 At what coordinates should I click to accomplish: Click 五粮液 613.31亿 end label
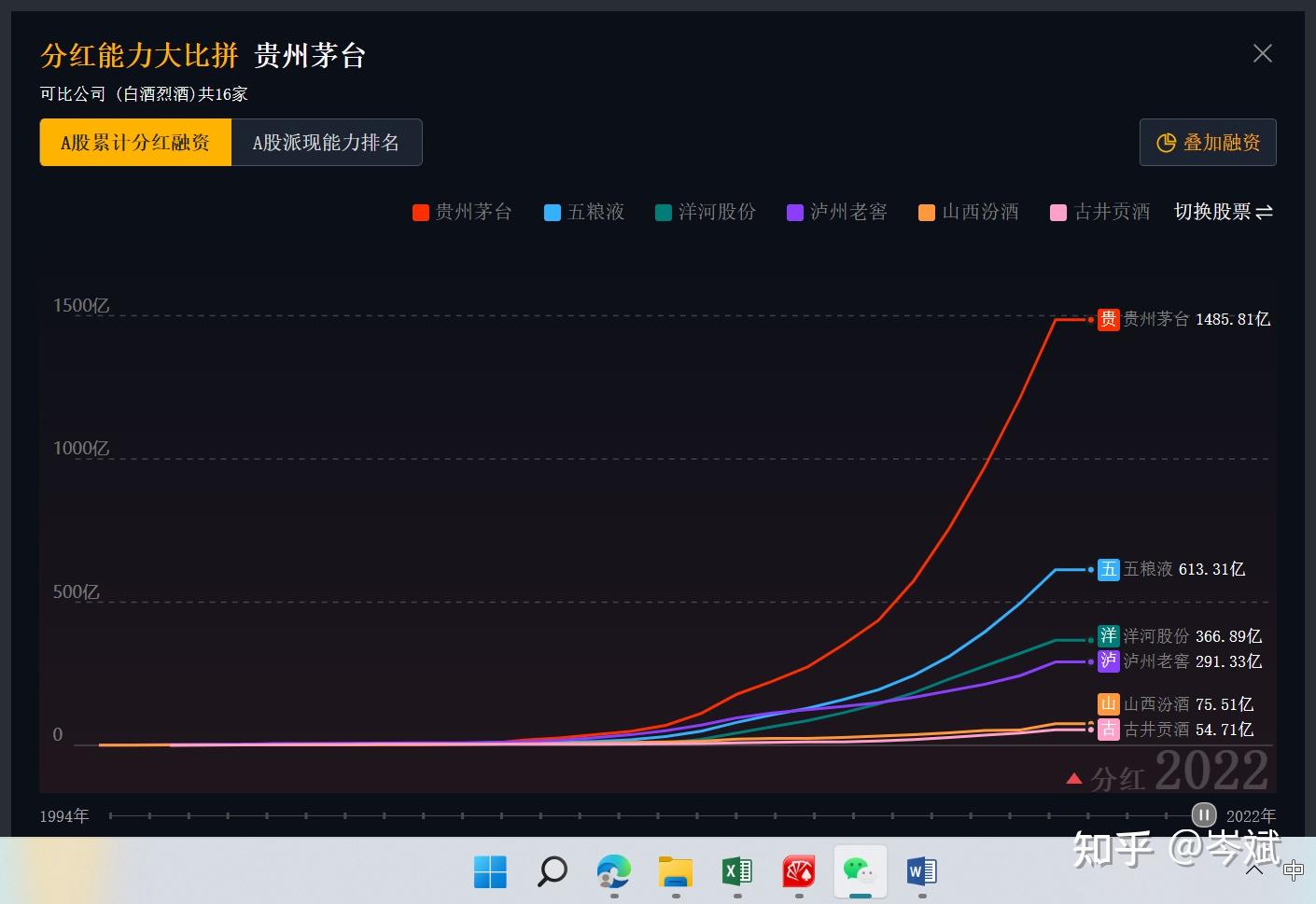tap(1184, 569)
